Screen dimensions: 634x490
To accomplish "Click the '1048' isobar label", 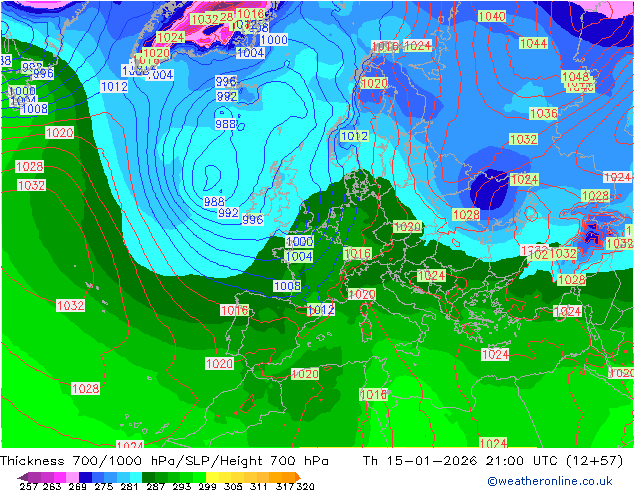I will pyautogui.click(x=575, y=76).
